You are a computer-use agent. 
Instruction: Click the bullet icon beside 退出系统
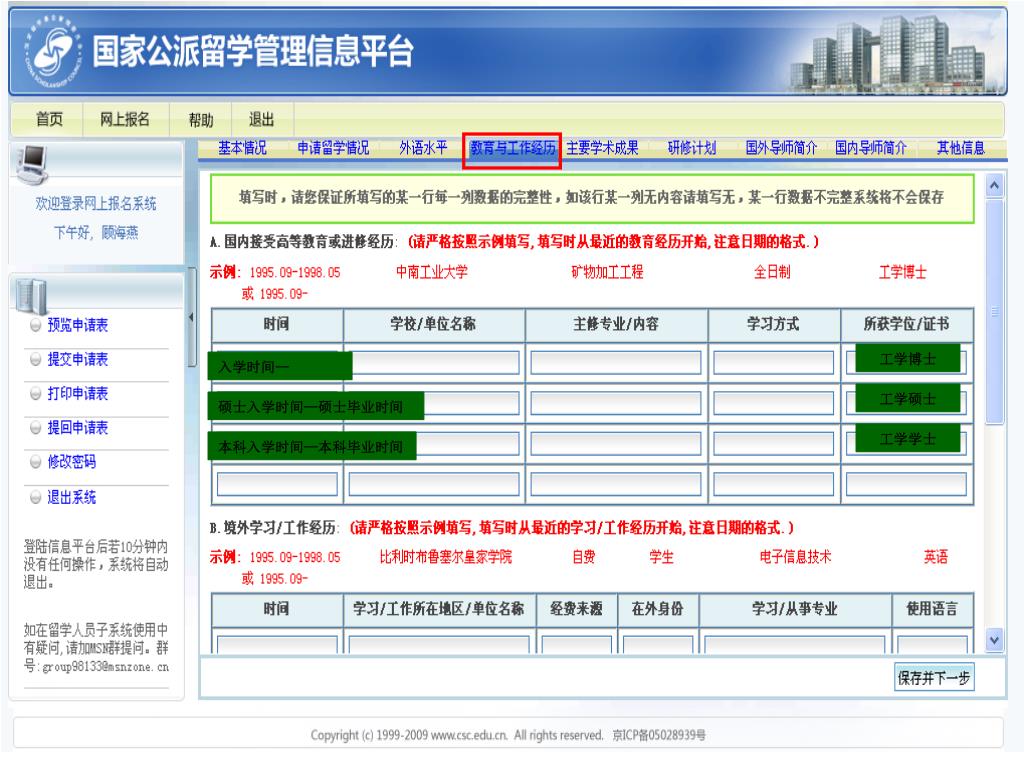pos(35,497)
